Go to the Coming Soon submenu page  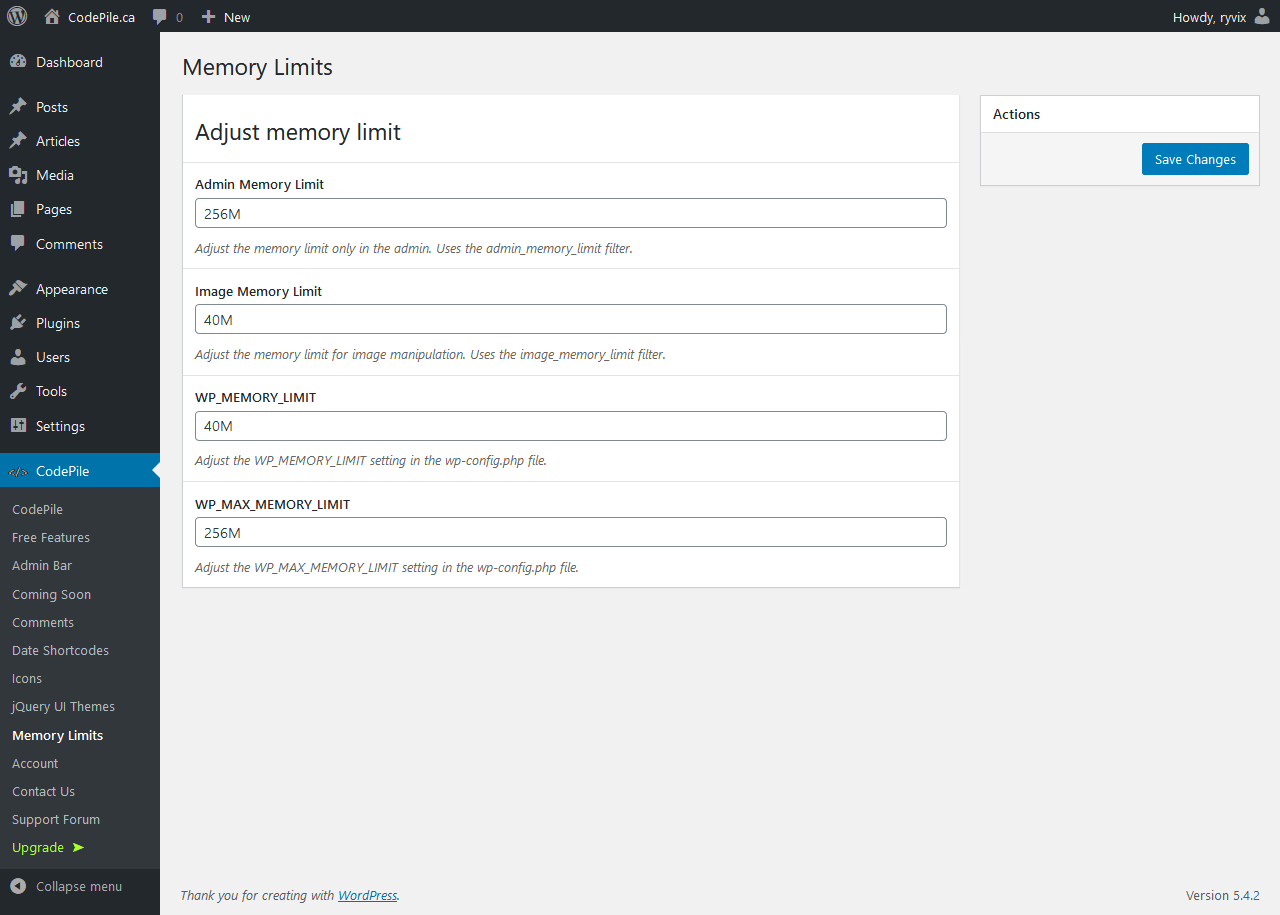tap(51, 594)
